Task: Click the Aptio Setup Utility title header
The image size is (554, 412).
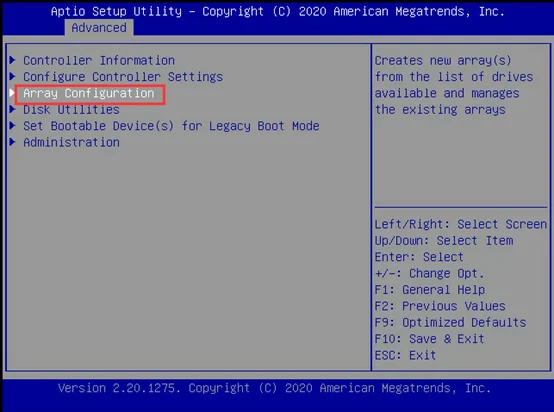Action: (x=277, y=11)
